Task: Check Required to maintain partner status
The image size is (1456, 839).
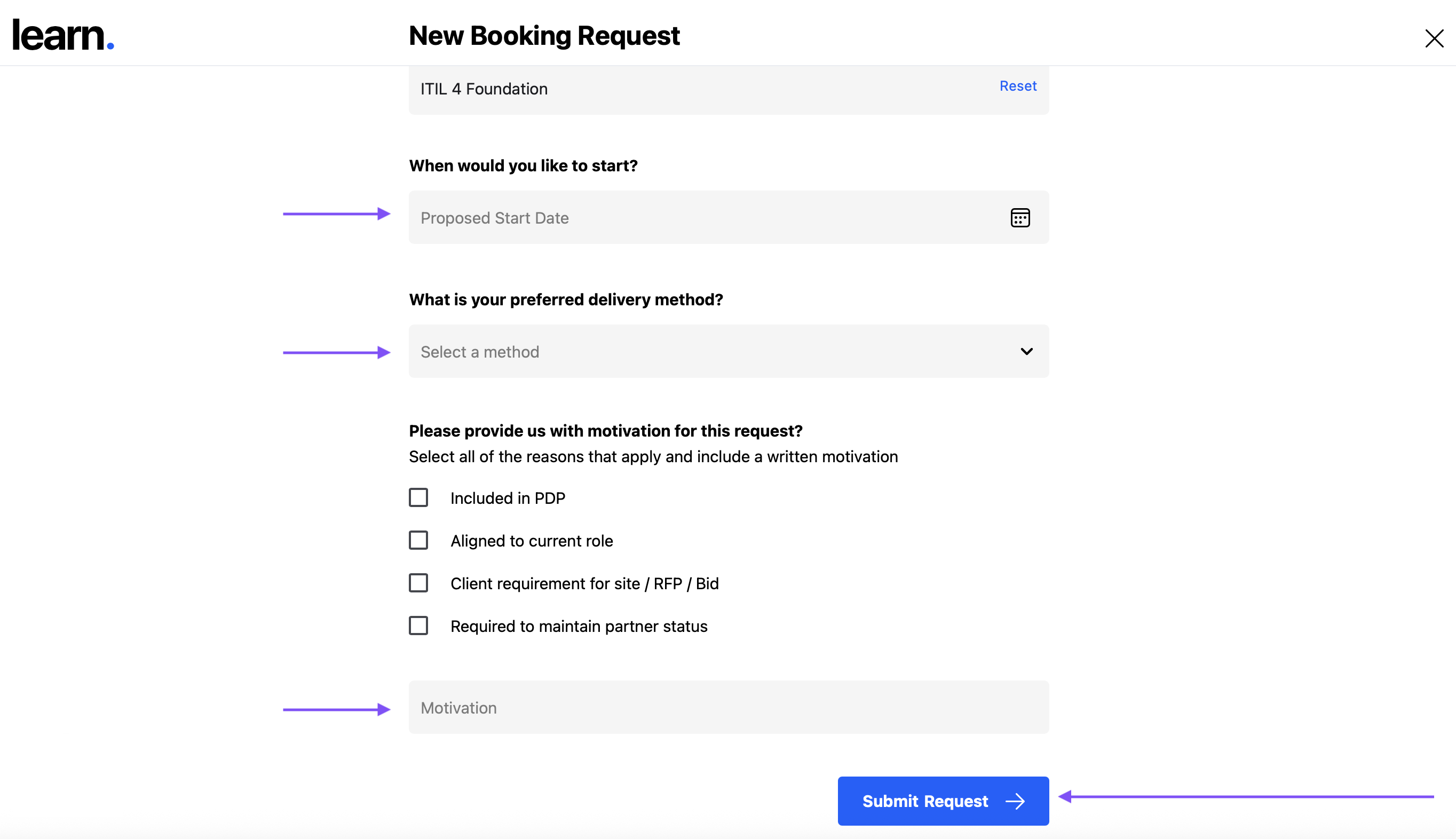Action: click(418, 625)
